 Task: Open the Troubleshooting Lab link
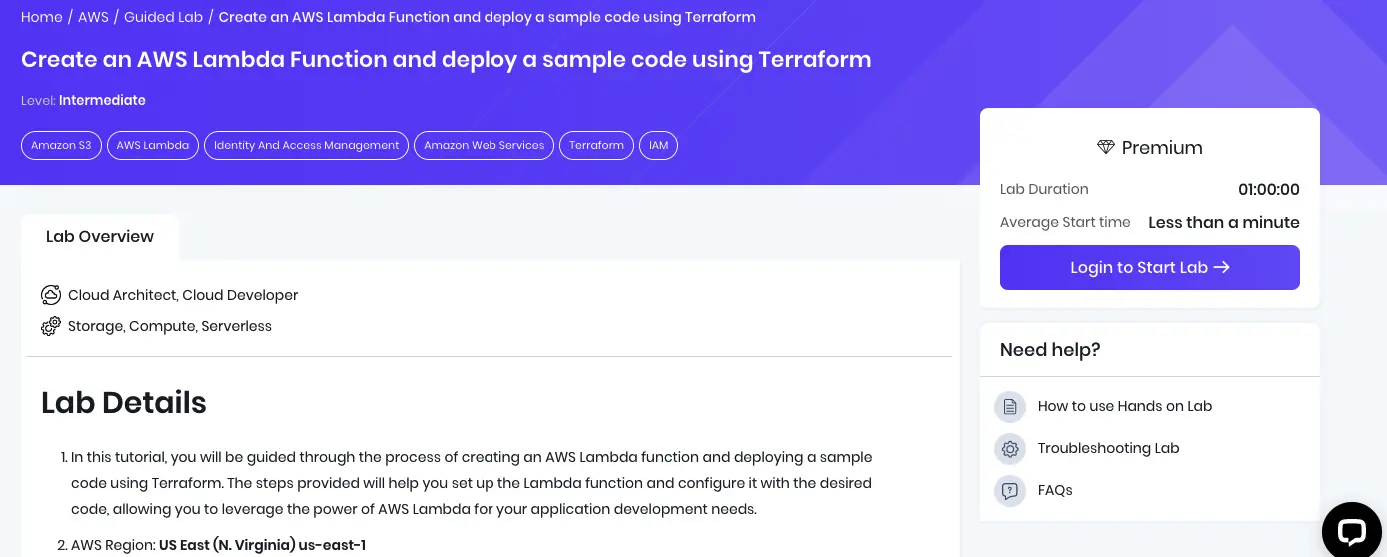[1109, 448]
